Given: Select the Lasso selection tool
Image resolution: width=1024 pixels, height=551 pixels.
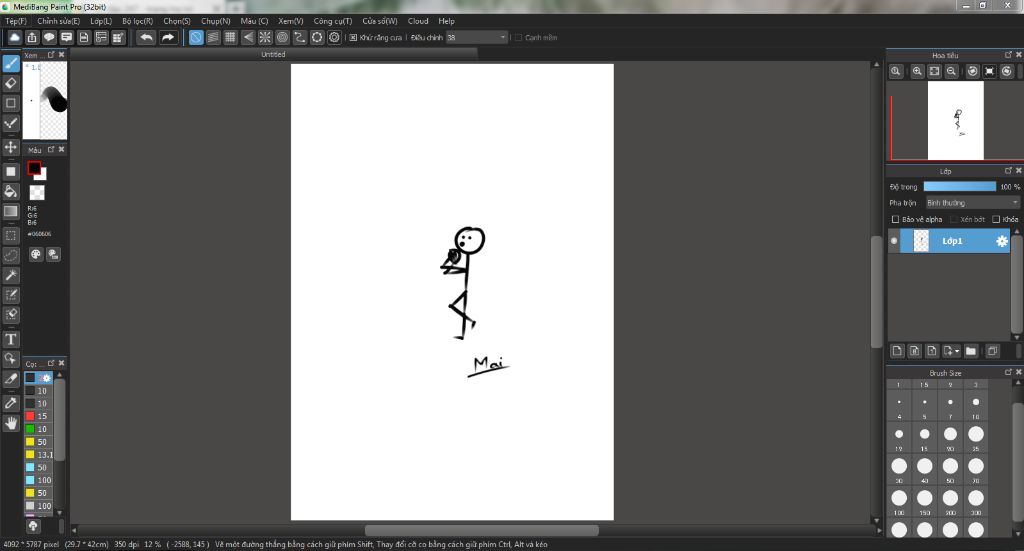Looking at the screenshot, I should tap(11, 255).
